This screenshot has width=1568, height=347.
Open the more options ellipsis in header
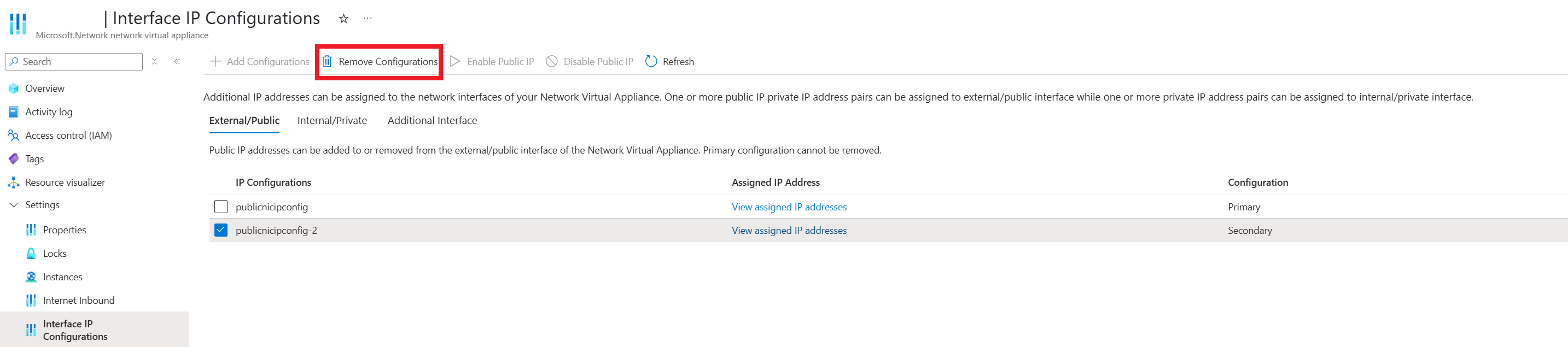click(368, 18)
